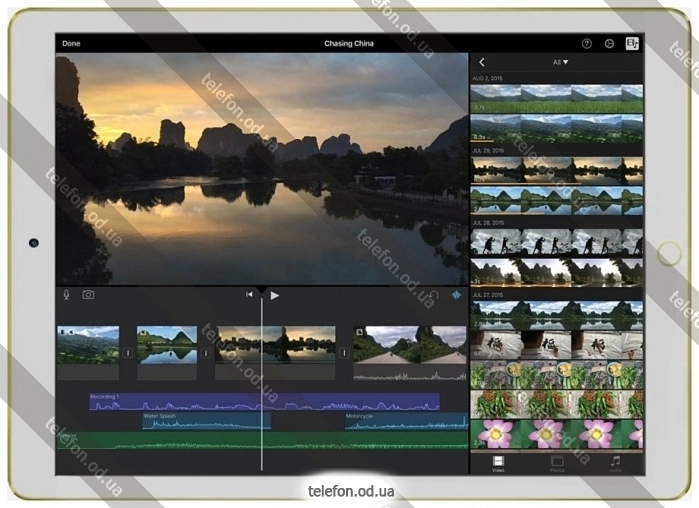Click Done to exit the project
The image size is (699, 508).
71,44
